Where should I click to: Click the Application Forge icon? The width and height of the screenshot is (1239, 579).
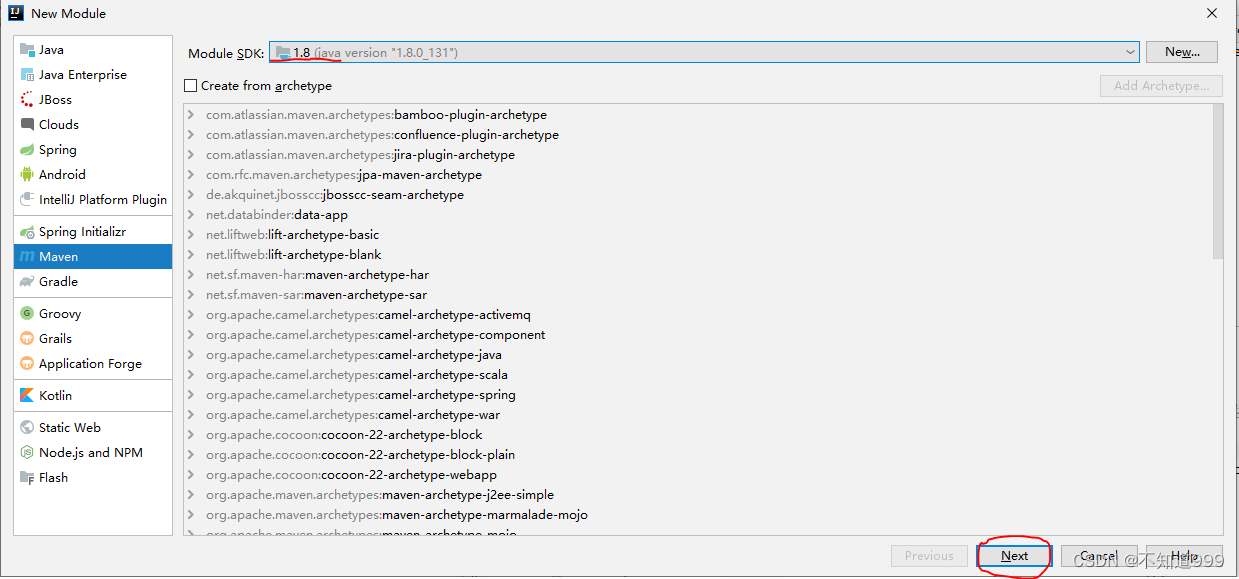tap(27, 364)
